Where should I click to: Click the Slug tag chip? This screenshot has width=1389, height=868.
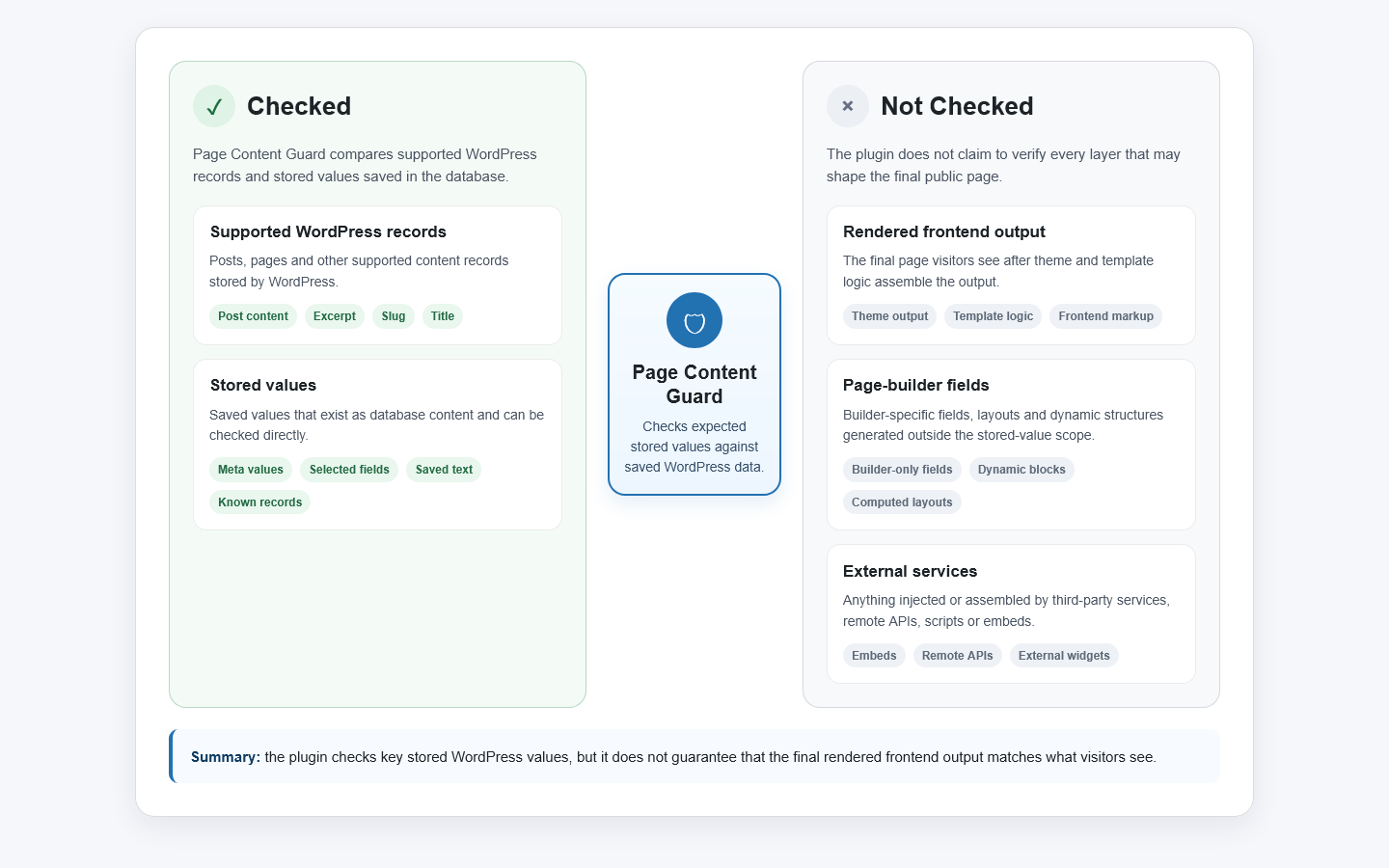coord(394,316)
